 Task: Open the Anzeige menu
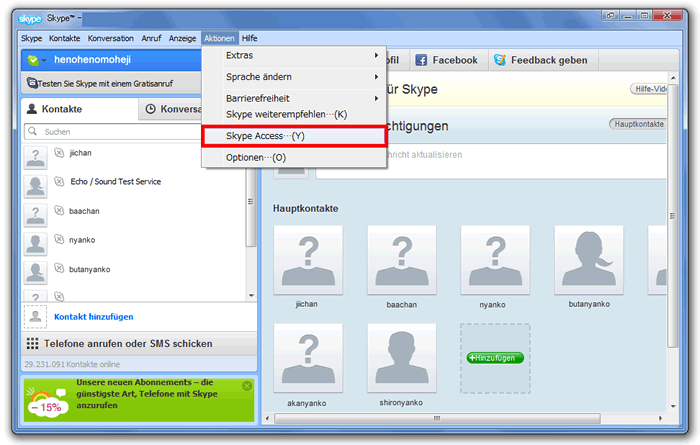click(182, 38)
